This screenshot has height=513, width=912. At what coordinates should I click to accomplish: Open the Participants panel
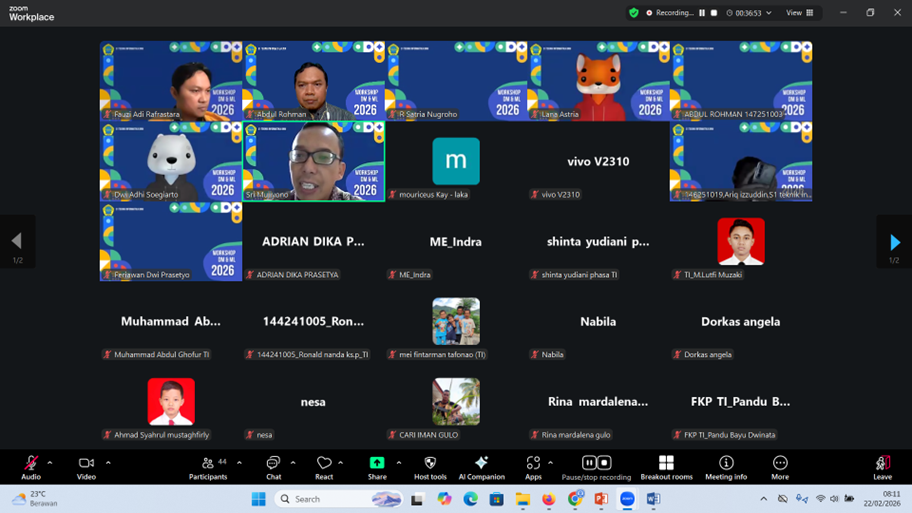[x=208, y=465]
